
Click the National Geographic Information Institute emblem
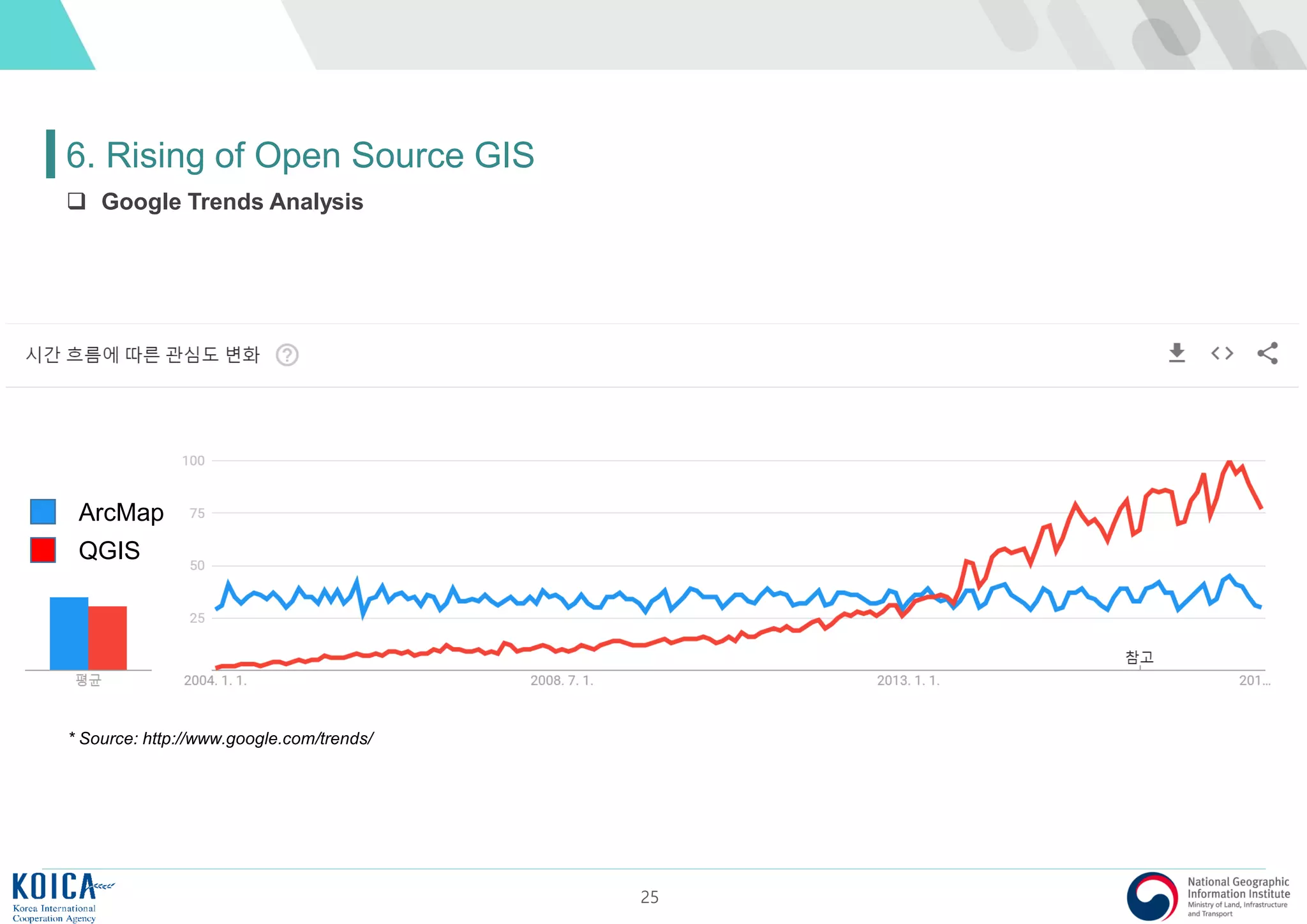[1152, 896]
